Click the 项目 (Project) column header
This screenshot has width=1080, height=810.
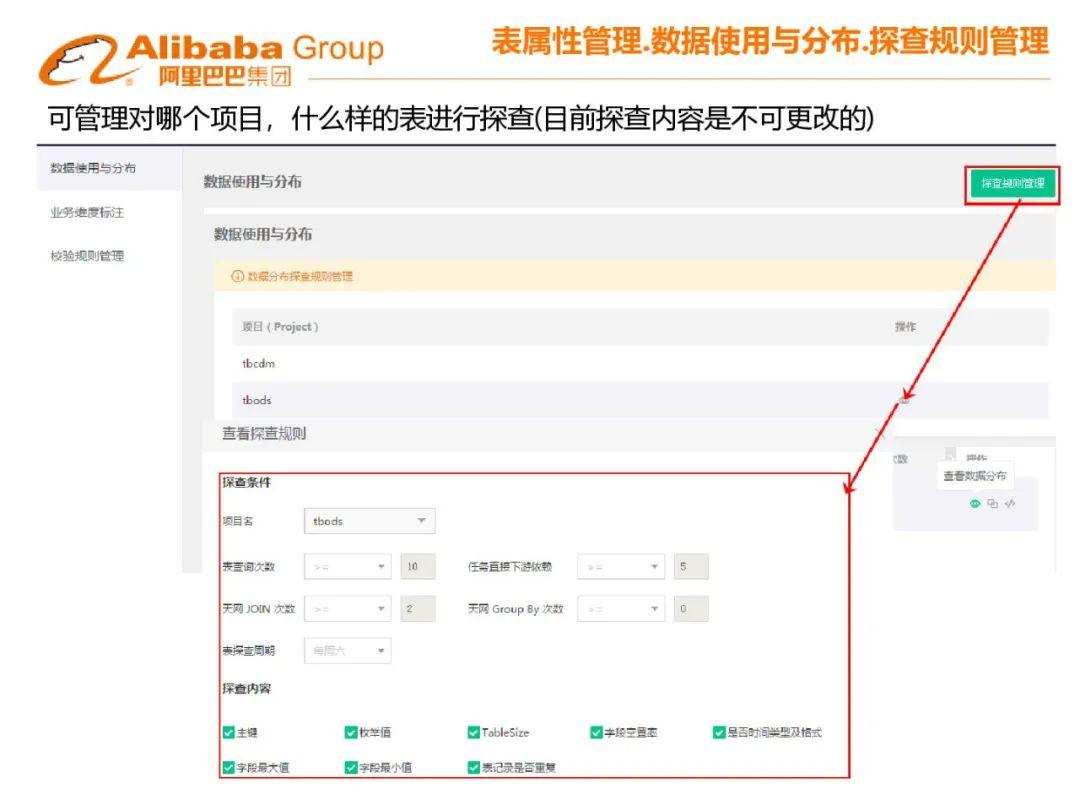tap(280, 326)
